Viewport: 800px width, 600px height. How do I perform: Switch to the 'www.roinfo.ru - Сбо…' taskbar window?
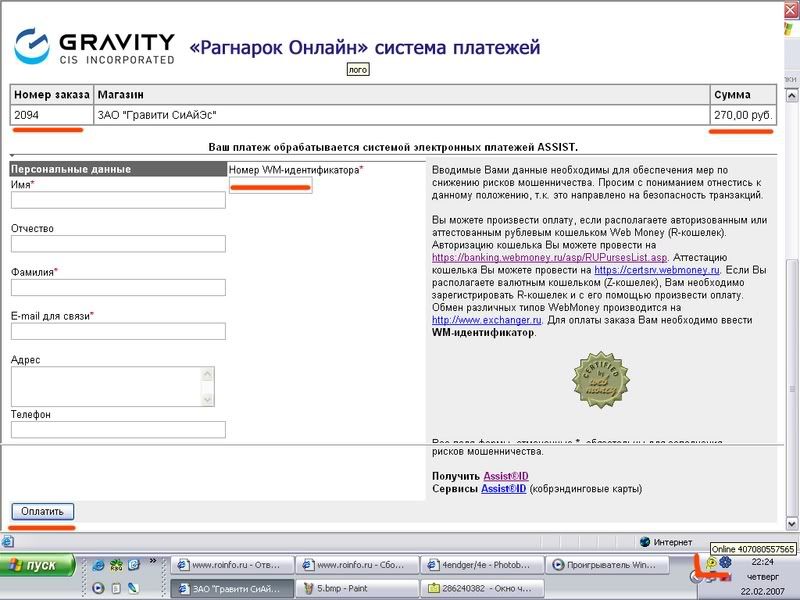click(x=357, y=565)
